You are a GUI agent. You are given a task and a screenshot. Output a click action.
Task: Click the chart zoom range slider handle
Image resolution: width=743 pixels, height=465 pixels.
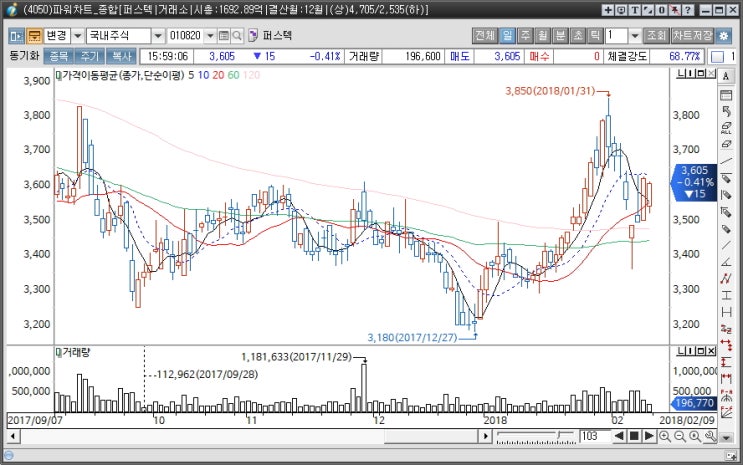[559, 435]
